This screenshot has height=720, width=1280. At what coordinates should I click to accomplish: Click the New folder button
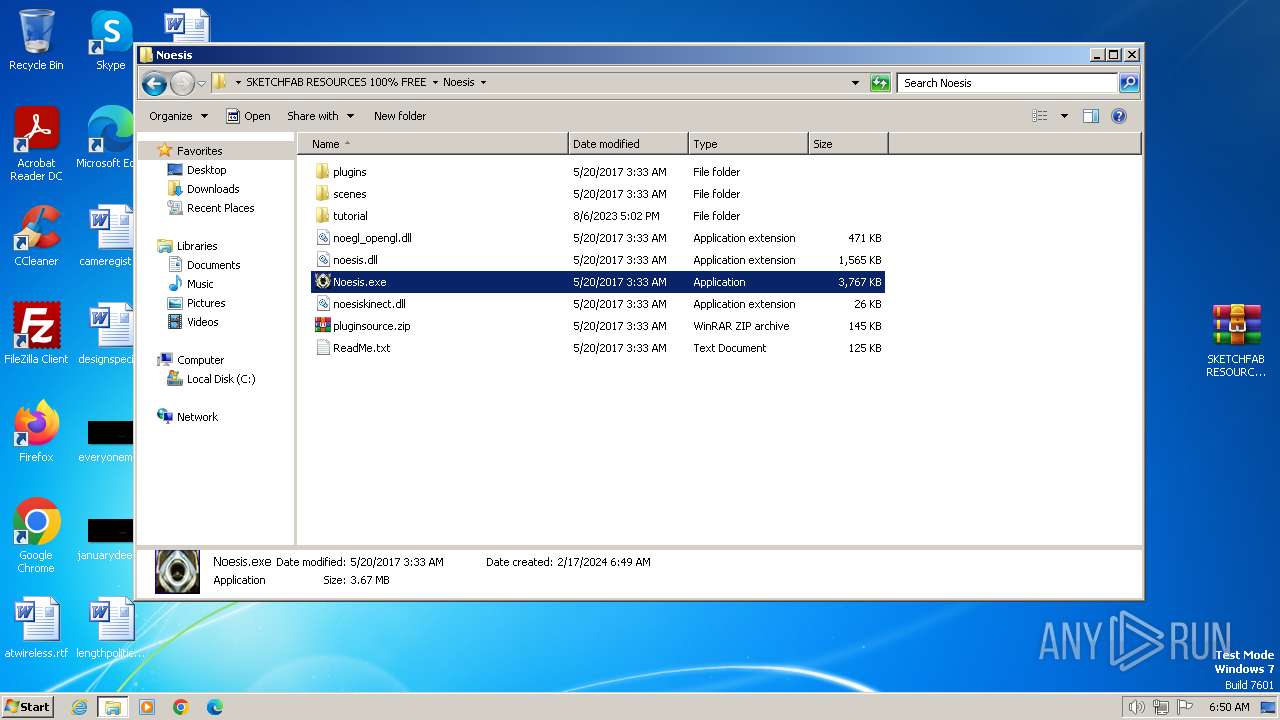pyautogui.click(x=400, y=116)
